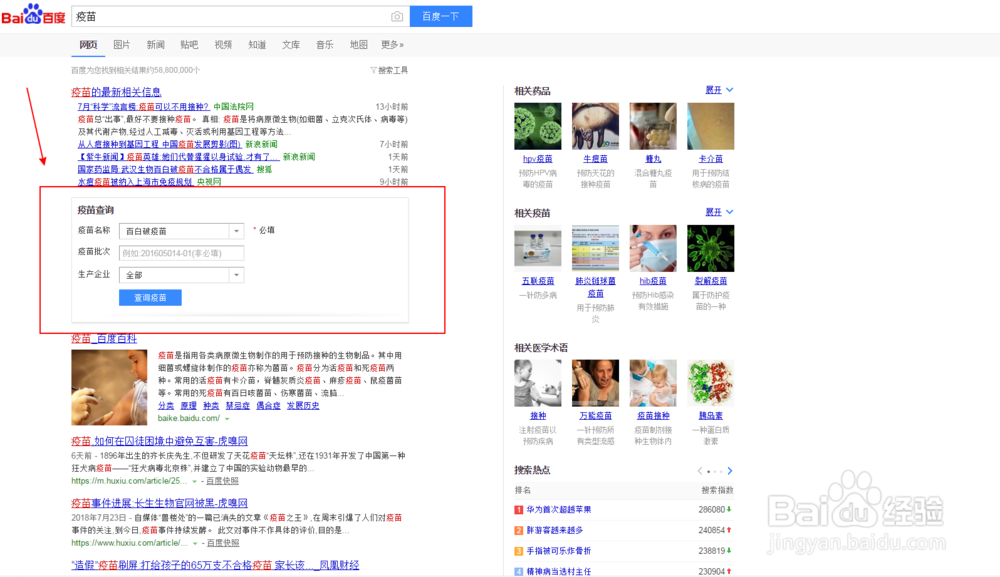Open the hib疫苗 link
The height and width of the screenshot is (577, 1000).
(653, 281)
